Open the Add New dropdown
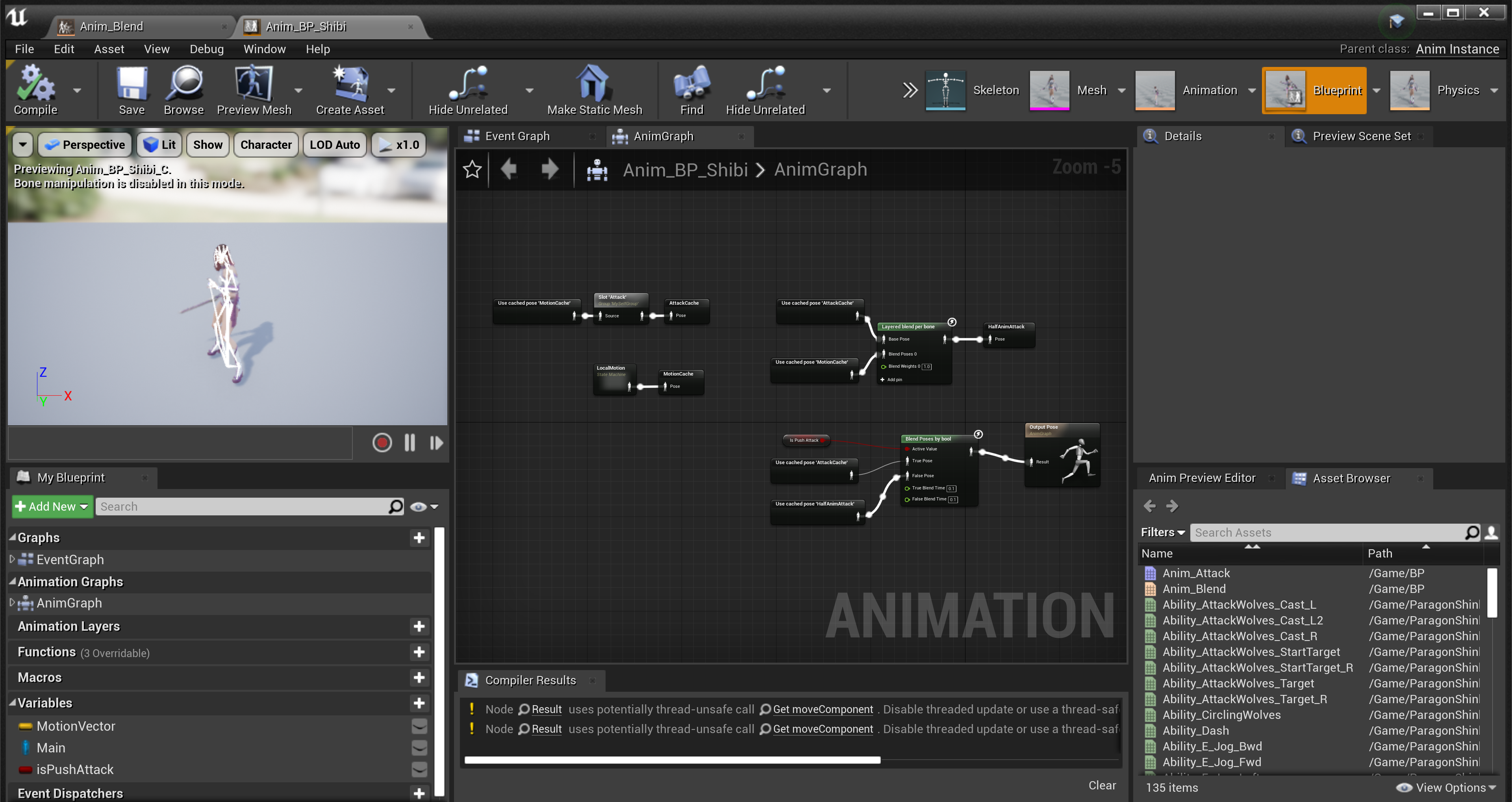The height and width of the screenshot is (802, 1512). pos(52,507)
